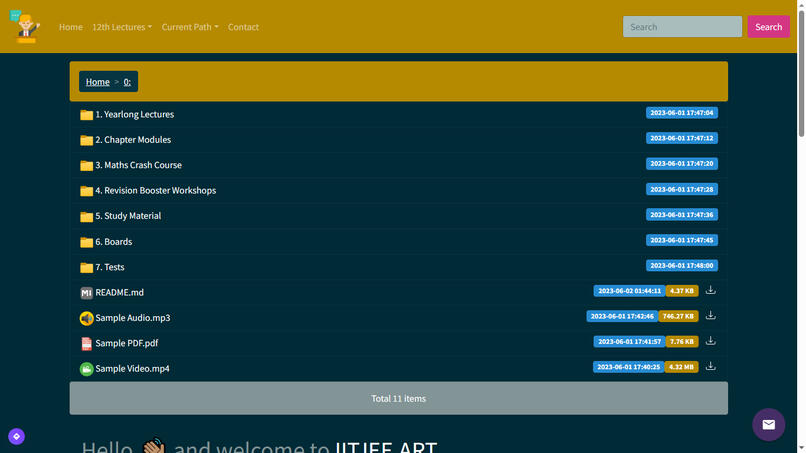The width and height of the screenshot is (806, 453).
Task: Click the speaker icon beside Sample Audio.mp3
Action: click(86, 318)
